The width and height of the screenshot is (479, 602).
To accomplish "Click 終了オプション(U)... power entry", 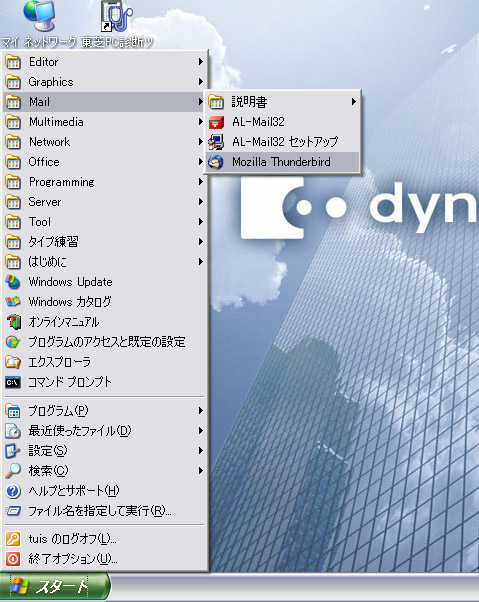I will pos(105,559).
